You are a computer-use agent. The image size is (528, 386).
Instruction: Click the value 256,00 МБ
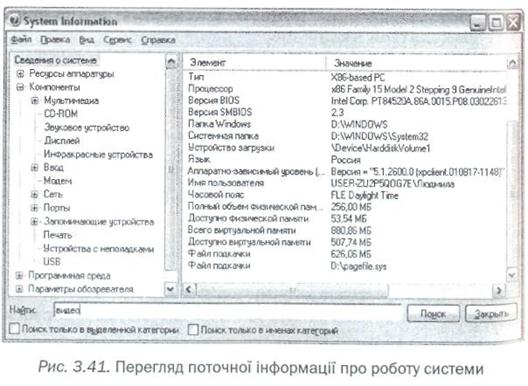[x=351, y=207]
